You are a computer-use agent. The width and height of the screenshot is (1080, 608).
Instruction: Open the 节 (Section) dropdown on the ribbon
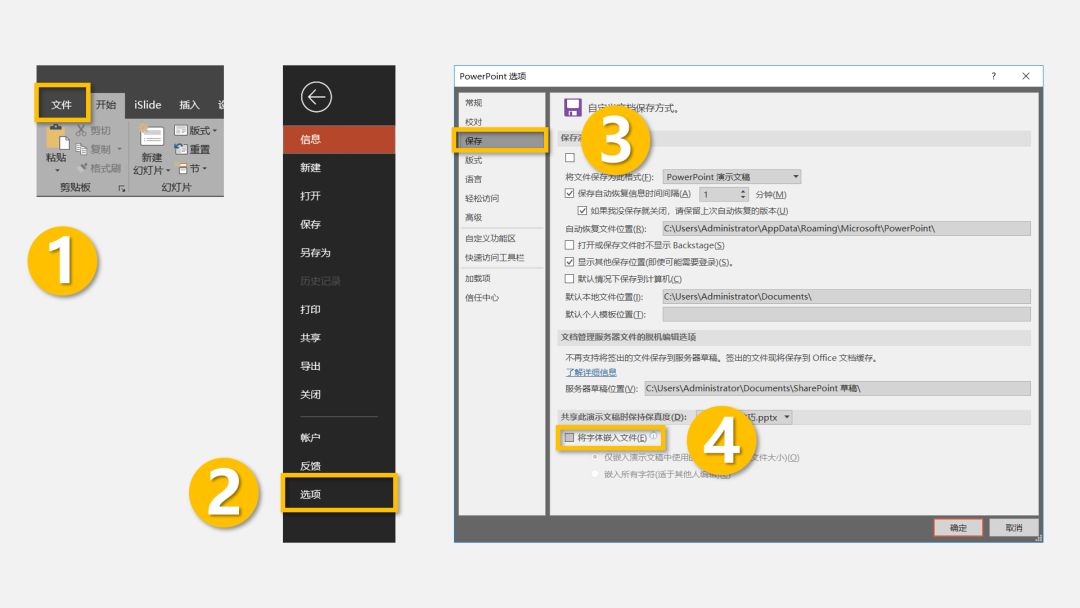(x=193, y=168)
